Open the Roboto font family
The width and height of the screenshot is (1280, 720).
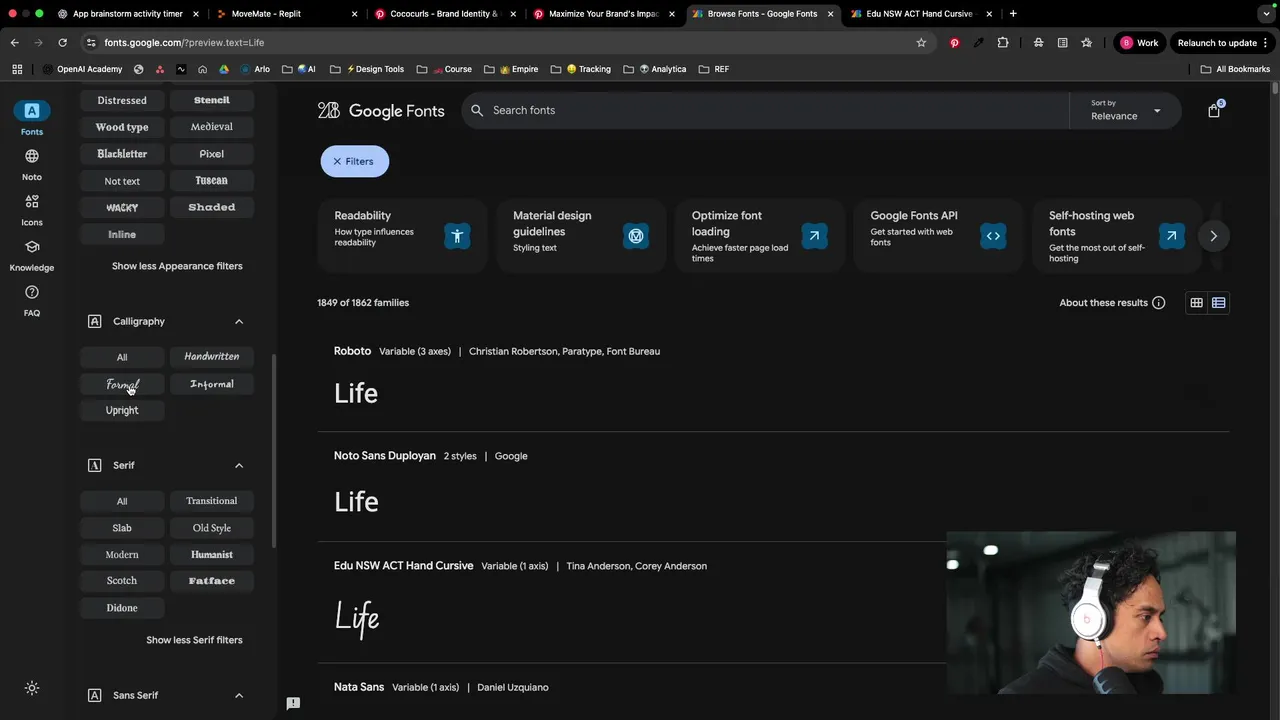(352, 351)
